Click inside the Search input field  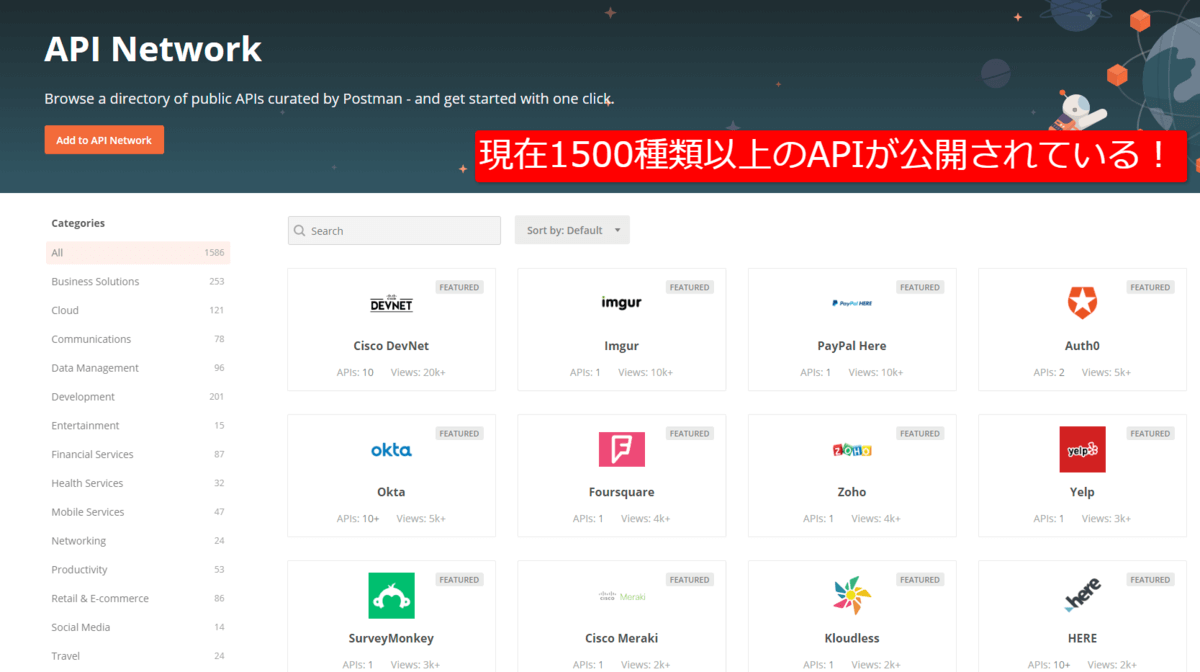coord(394,231)
